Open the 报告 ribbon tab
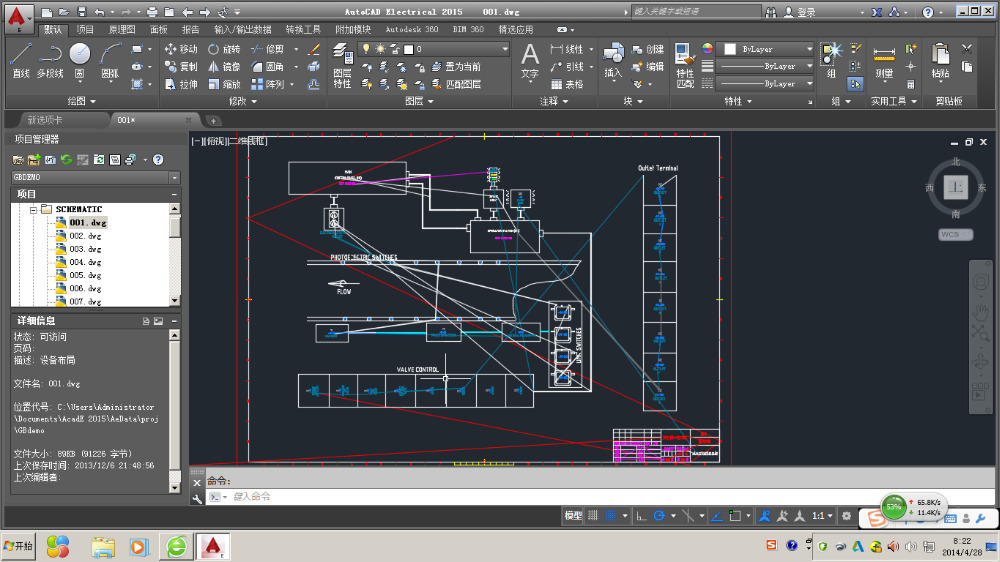Viewport: 1000px width, 562px height. [190, 30]
